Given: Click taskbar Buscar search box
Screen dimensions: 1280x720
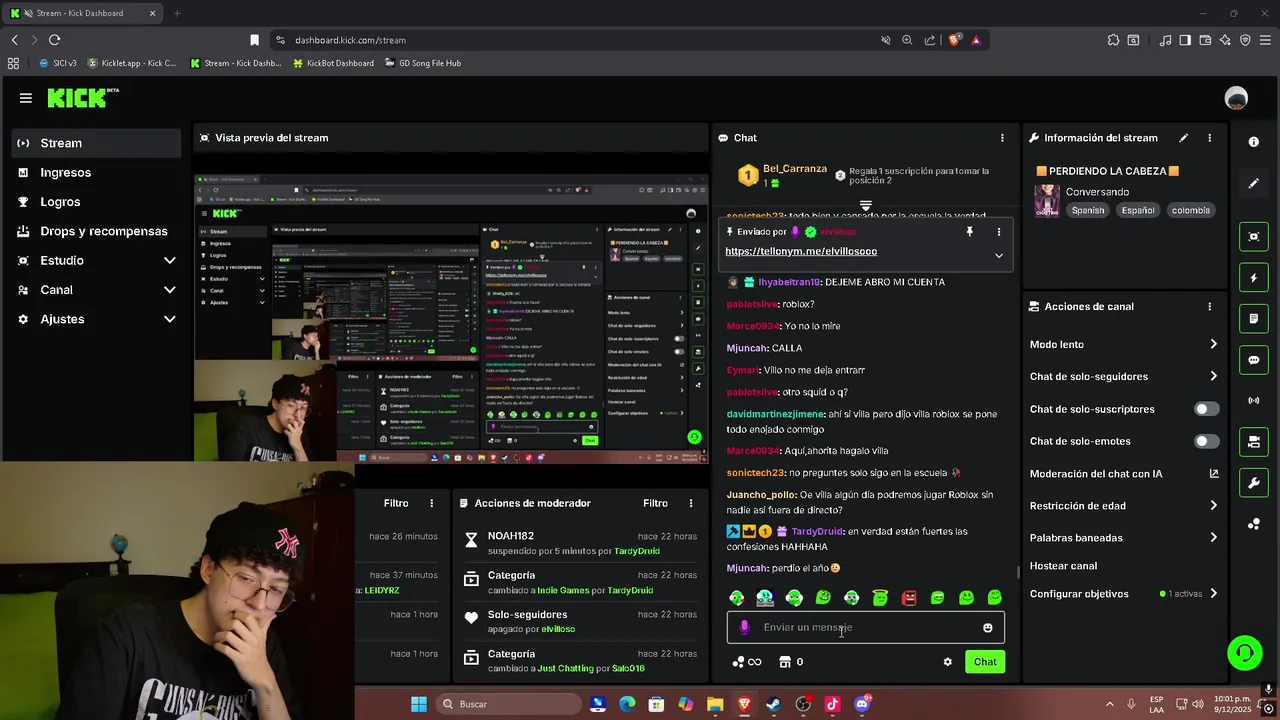Looking at the screenshot, I should point(507,704).
